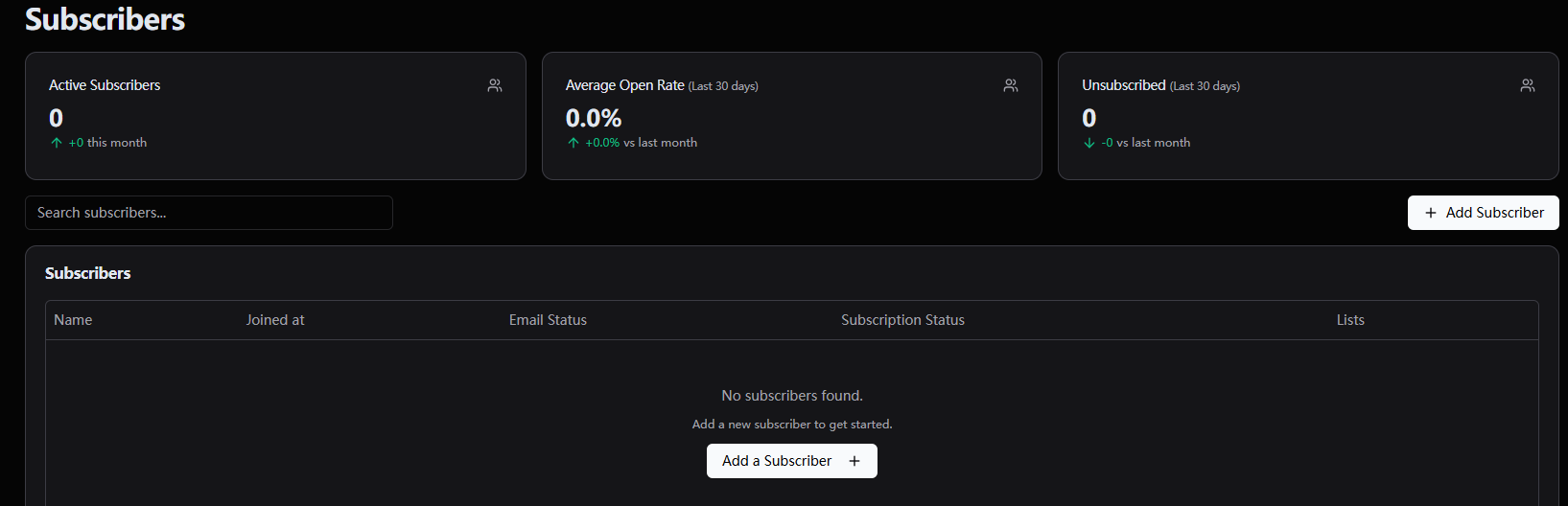Focus the Search subscribers input field
This screenshot has height=506, width=1568.
pyautogui.click(x=209, y=213)
